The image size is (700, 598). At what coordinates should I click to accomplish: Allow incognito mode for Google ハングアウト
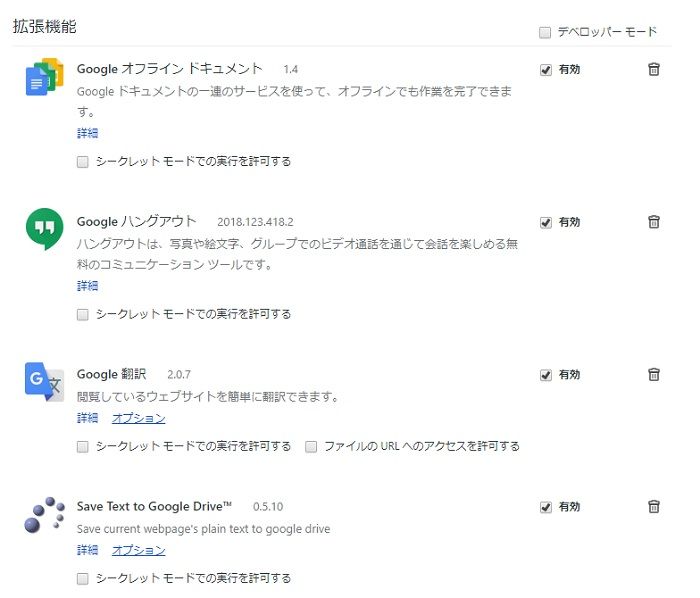click(83, 314)
